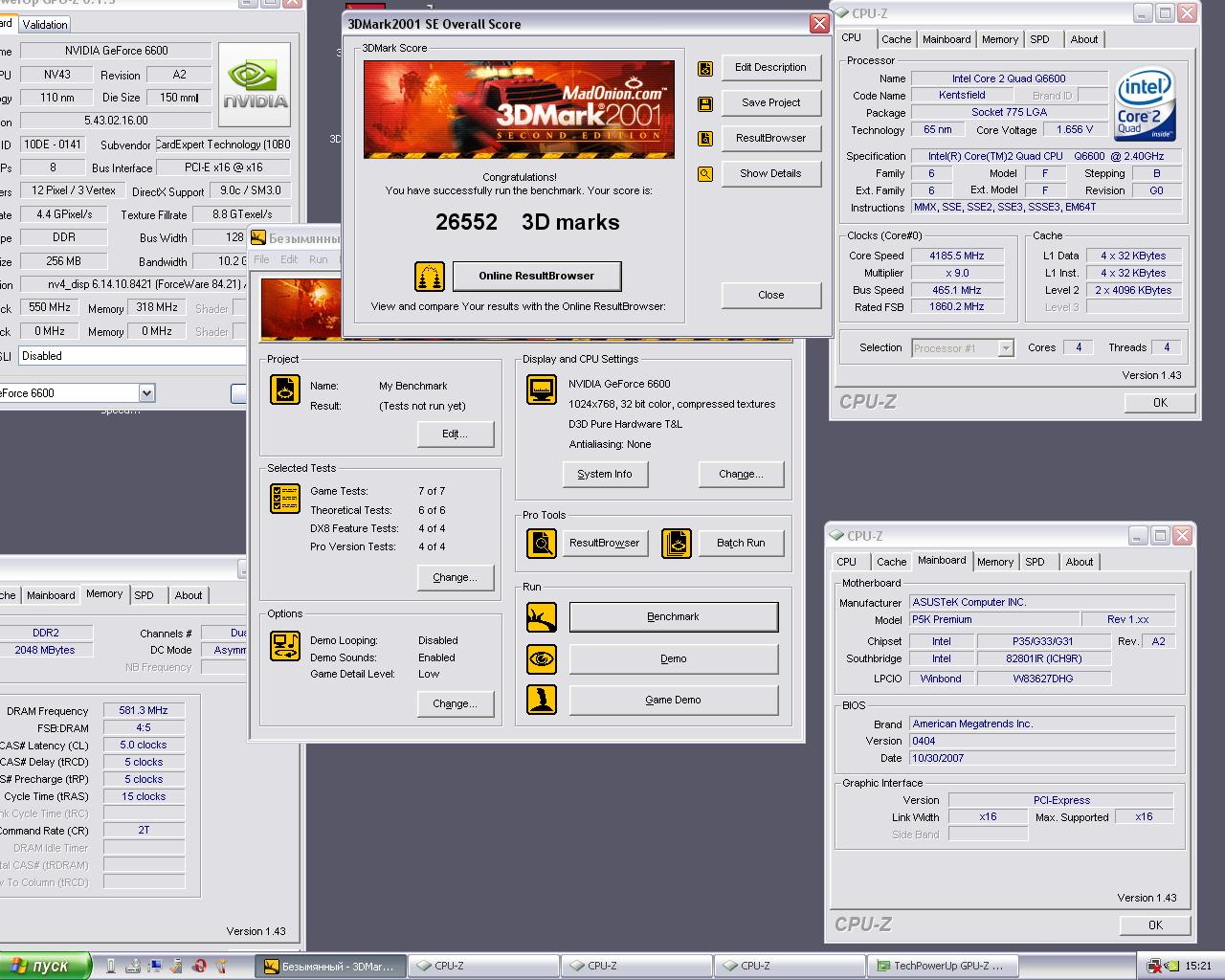
Task: Switch to the third CPU-Z taskbar item
Action: tap(790, 966)
